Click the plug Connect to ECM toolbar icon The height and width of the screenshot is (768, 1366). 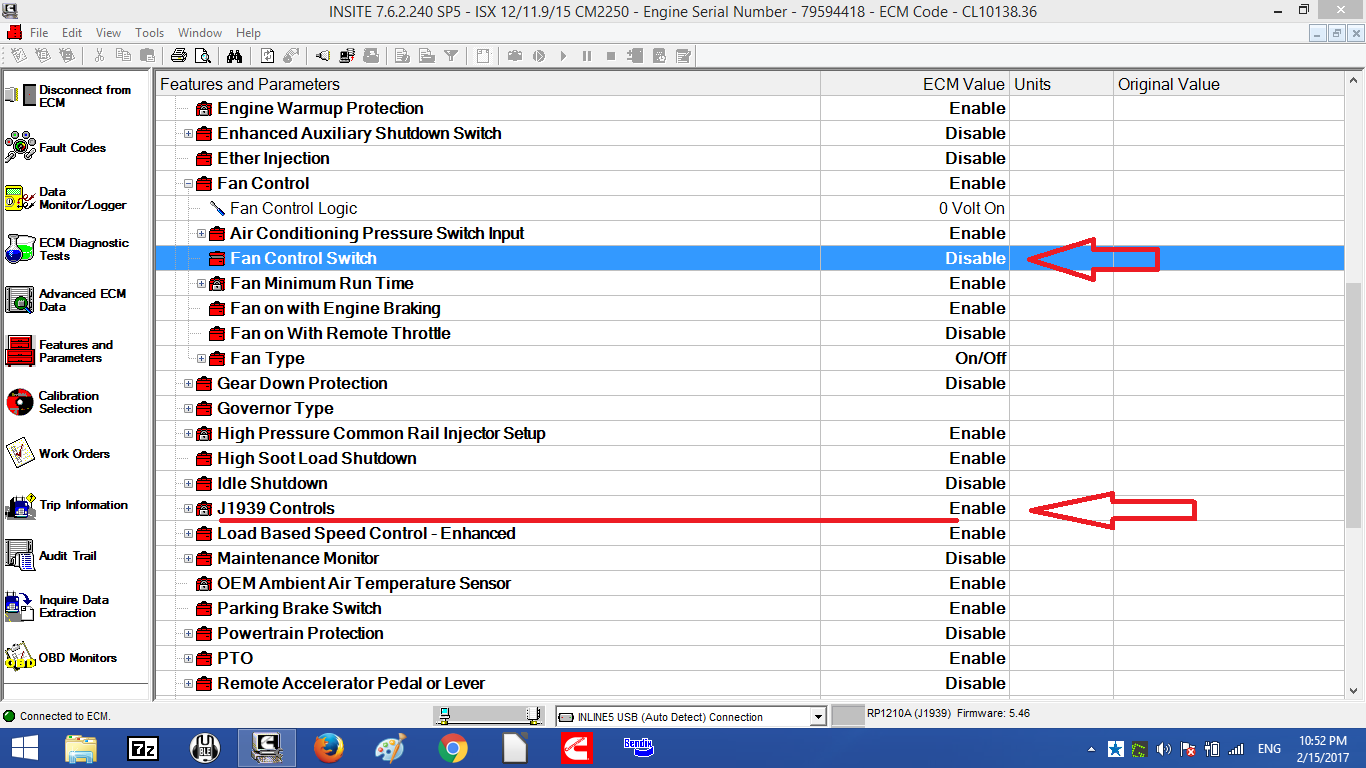323,56
